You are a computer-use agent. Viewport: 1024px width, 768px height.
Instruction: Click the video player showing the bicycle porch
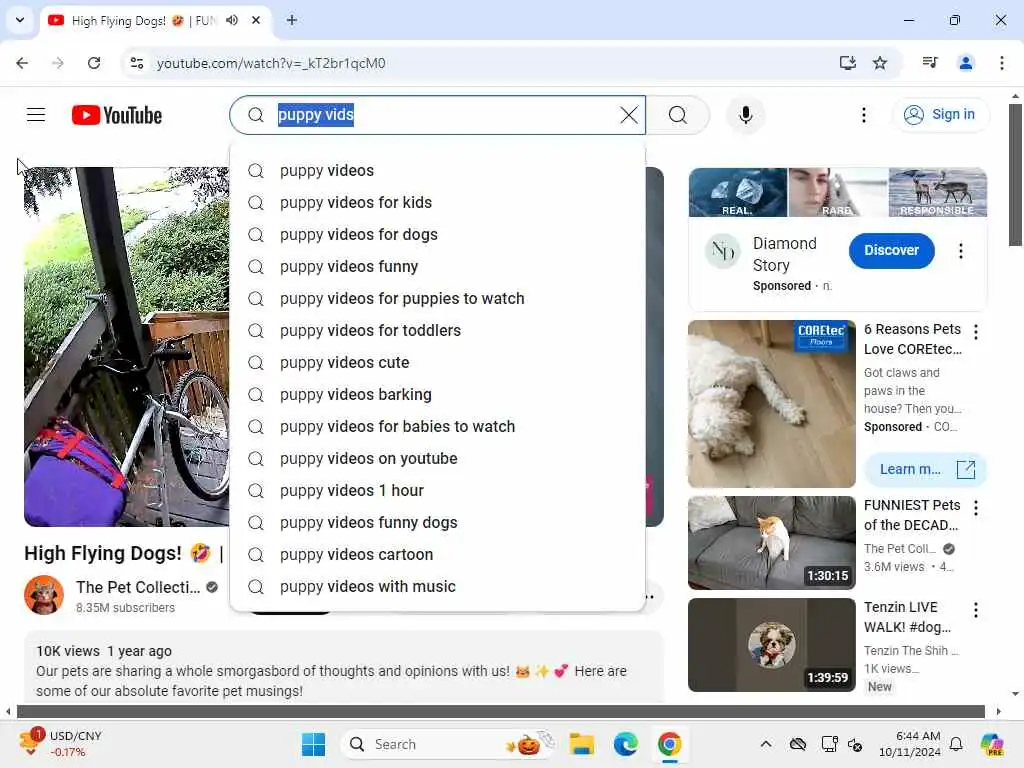(x=127, y=346)
